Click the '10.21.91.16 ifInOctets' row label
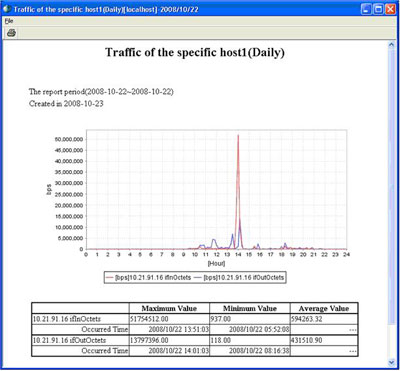Viewport: 400px width, 371px height. click(x=66, y=319)
